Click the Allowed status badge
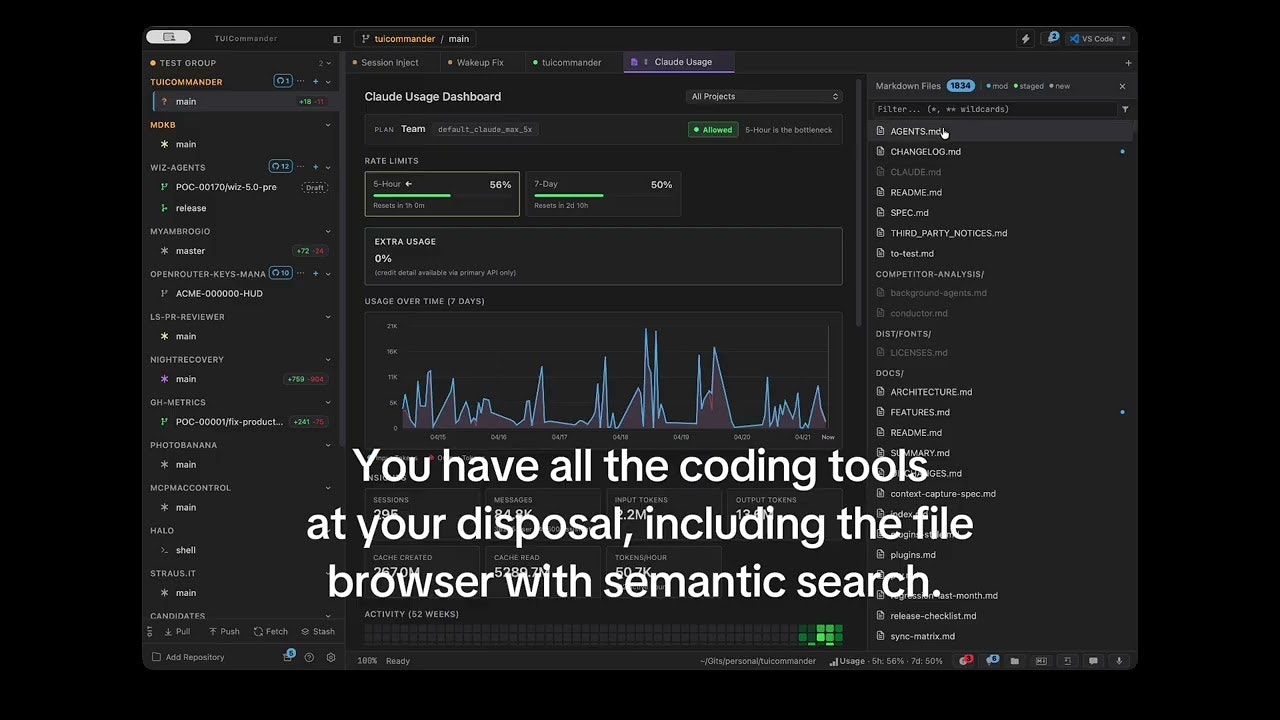Image resolution: width=1280 pixels, height=720 pixels. [713, 130]
